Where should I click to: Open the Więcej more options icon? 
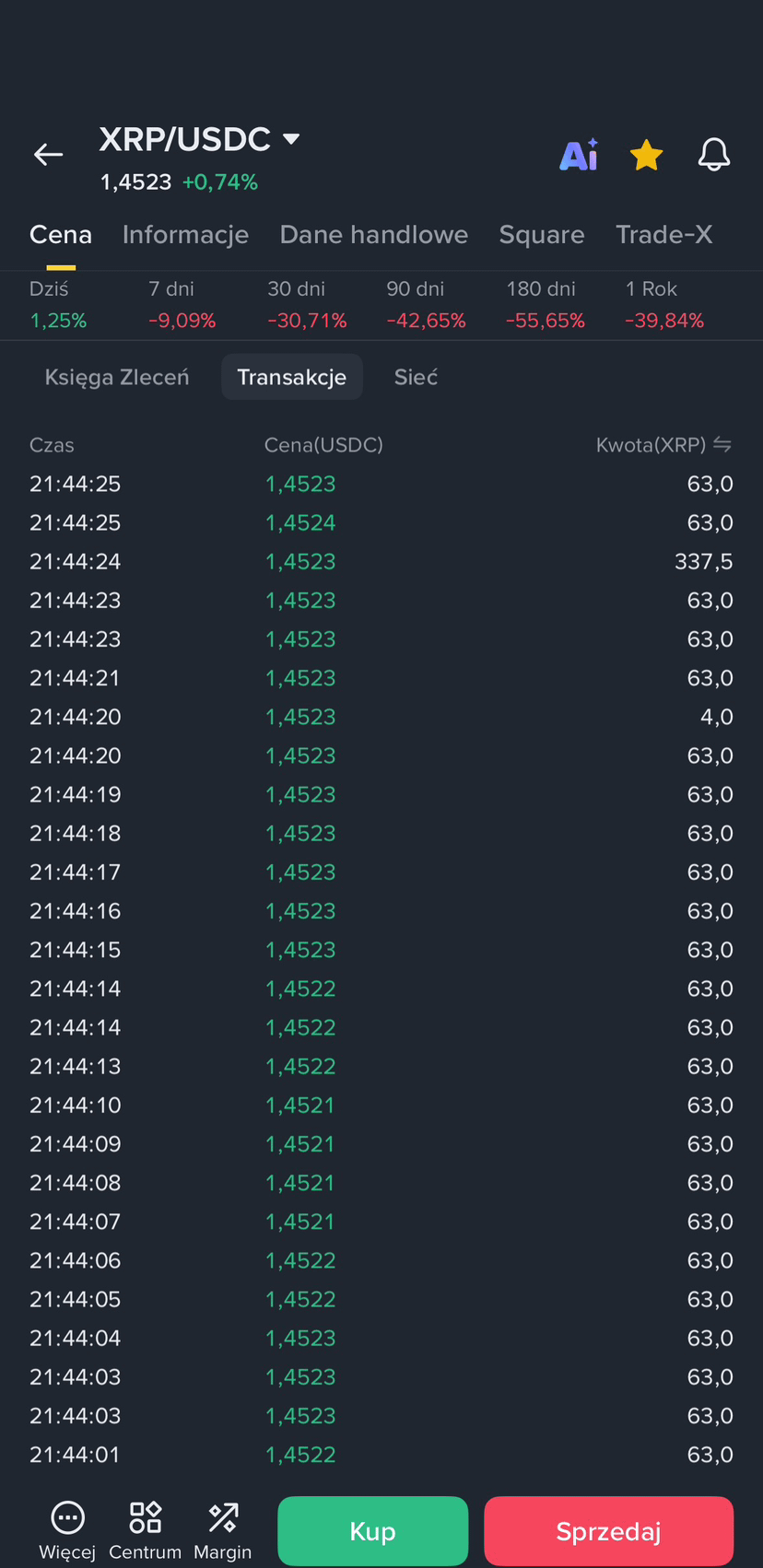67,1517
